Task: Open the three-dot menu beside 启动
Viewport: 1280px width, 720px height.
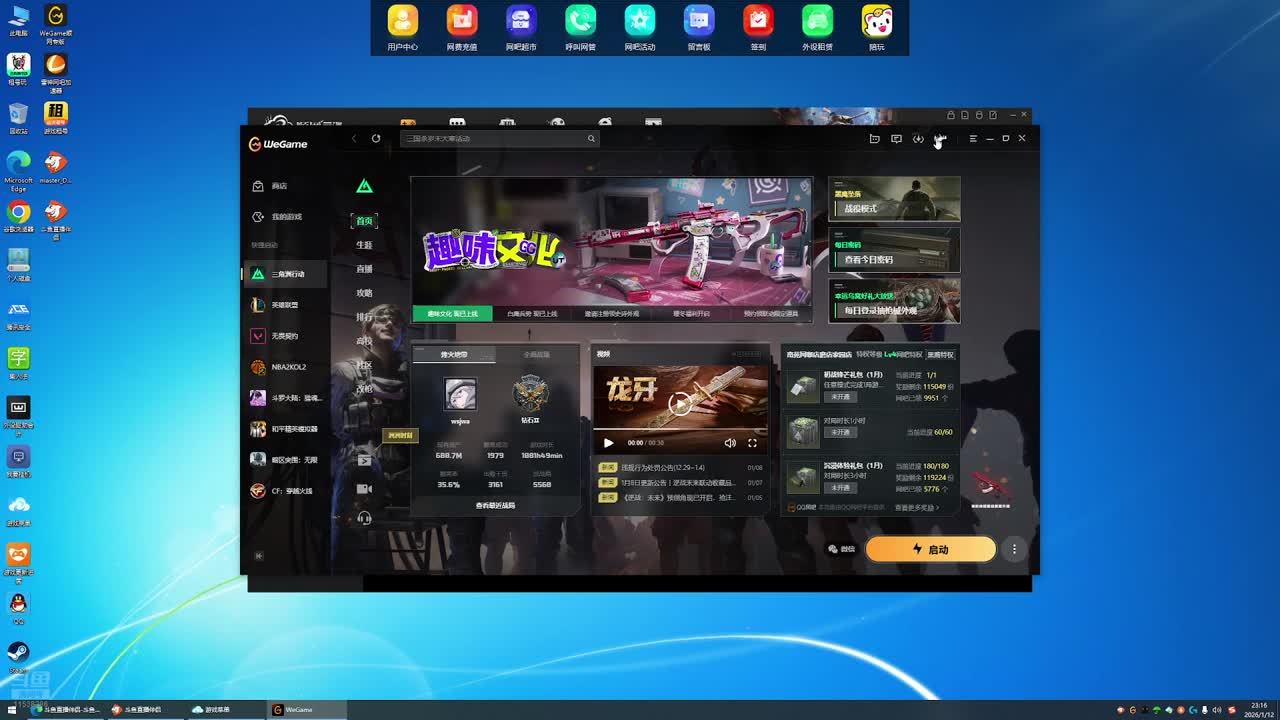Action: (1014, 549)
